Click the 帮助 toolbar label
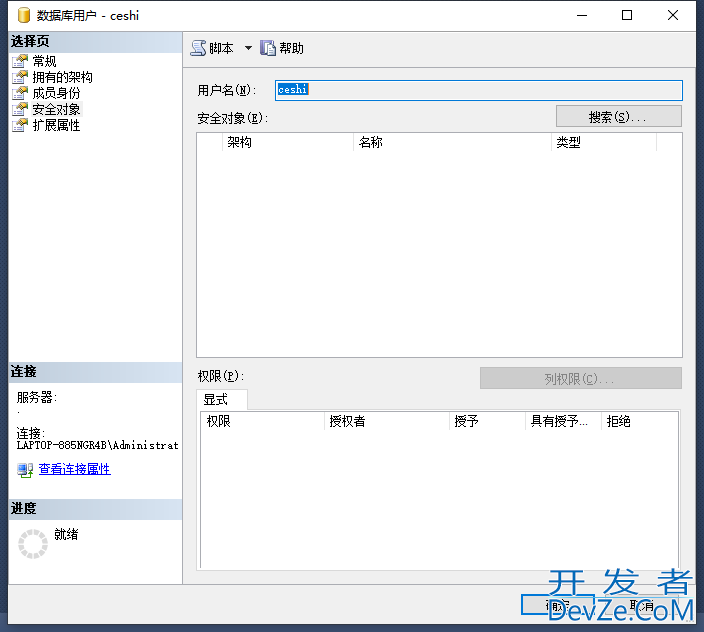This screenshot has width=704, height=632. click(291, 48)
